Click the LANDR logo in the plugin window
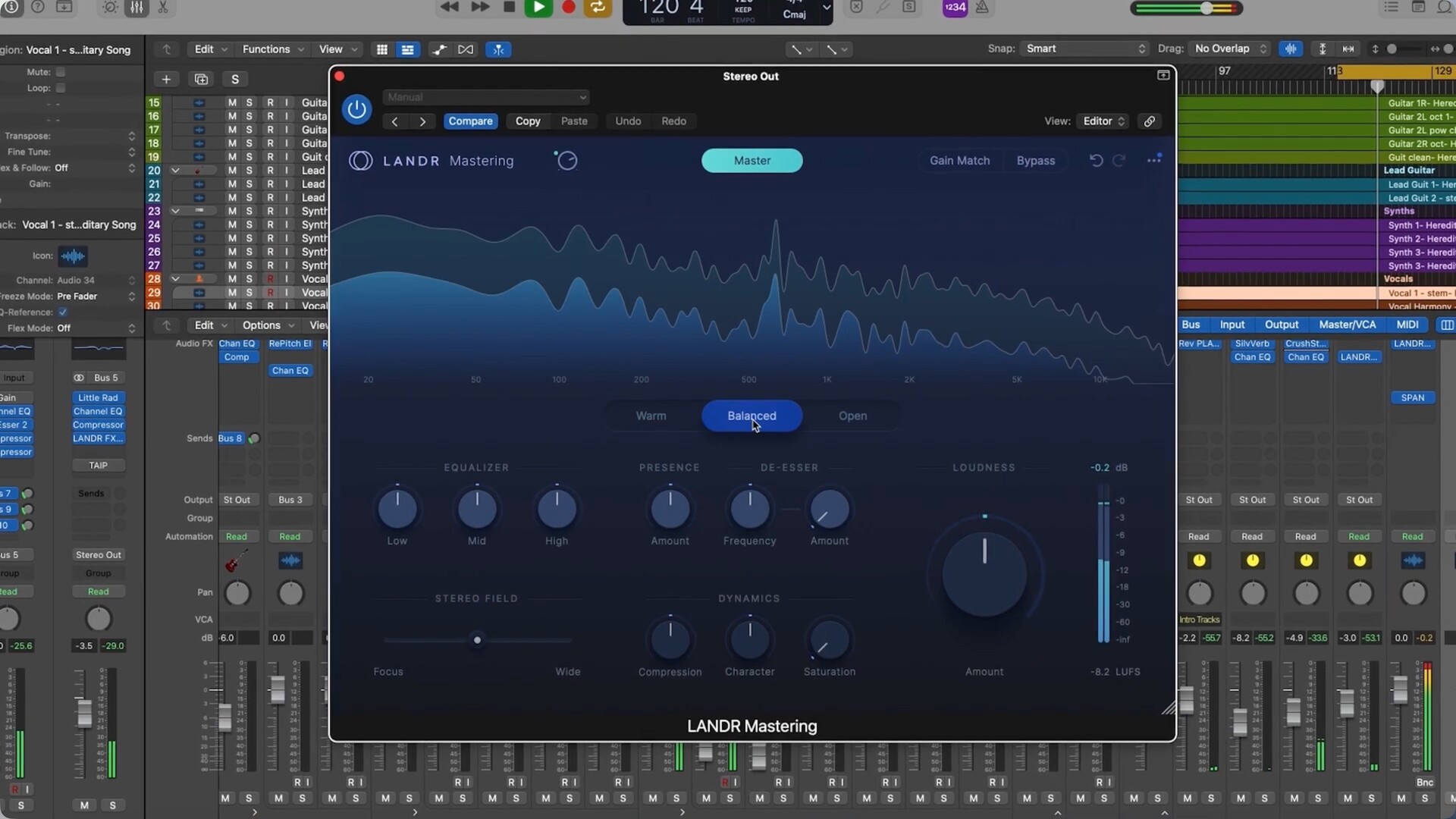 pyautogui.click(x=360, y=160)
